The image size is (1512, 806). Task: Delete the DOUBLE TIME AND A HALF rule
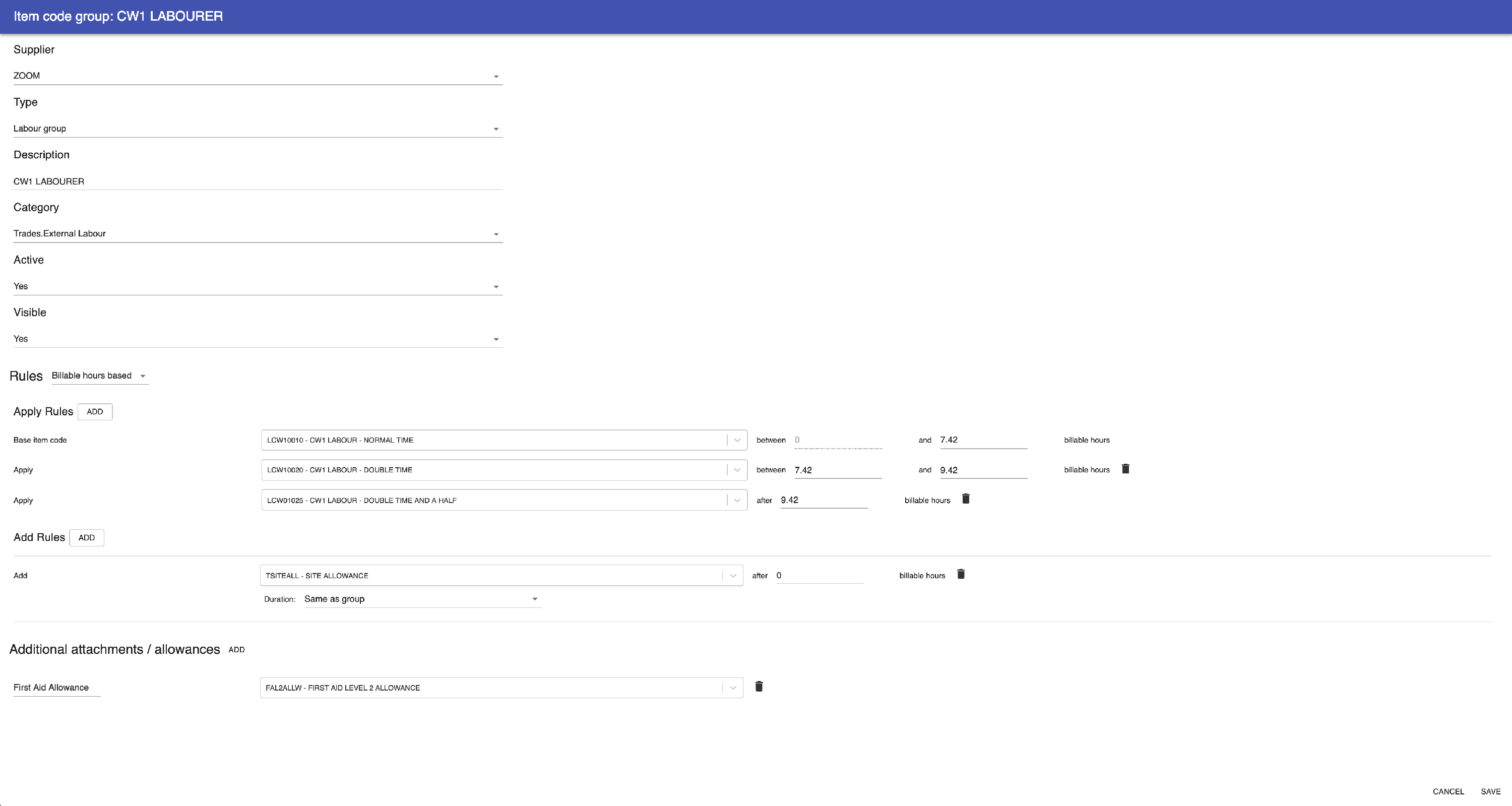[x=966, y=499]
